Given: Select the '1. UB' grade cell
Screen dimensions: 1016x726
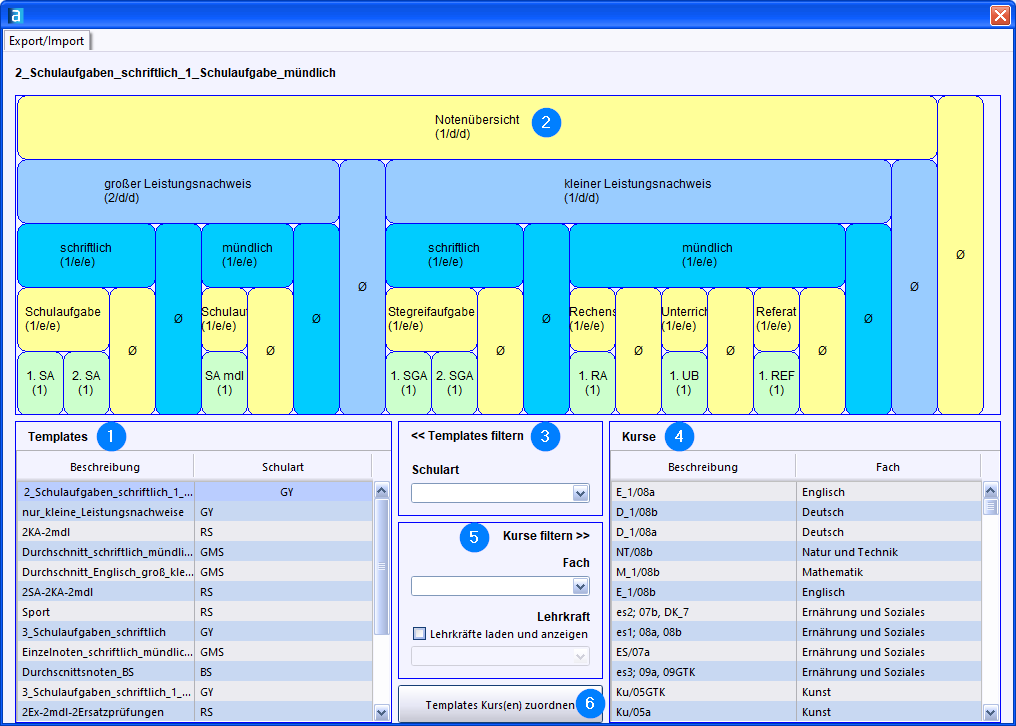Looking at the screenshot, I should click(684, 382).
